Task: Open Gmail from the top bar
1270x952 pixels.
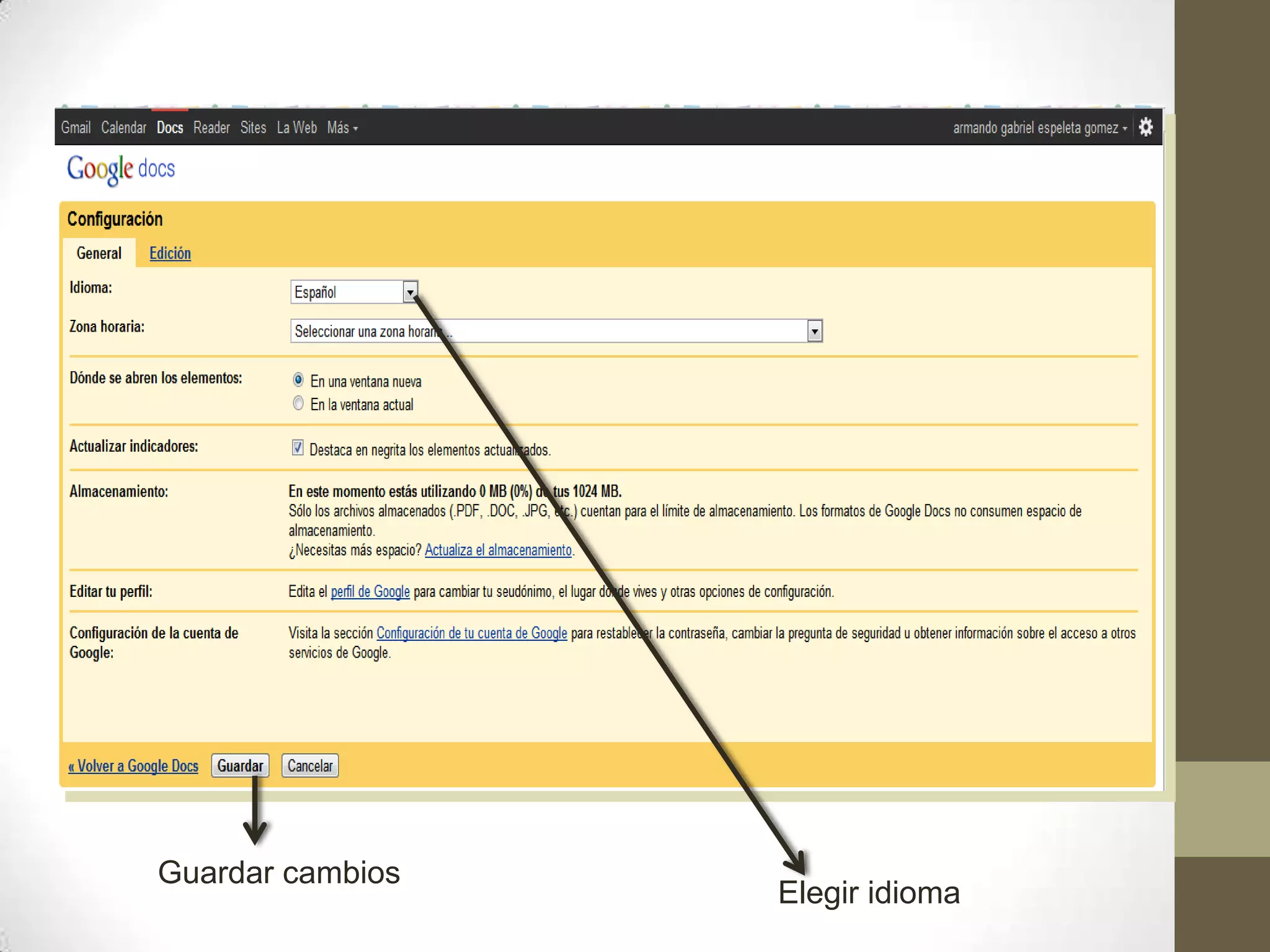Action: (x=76, y=128)
